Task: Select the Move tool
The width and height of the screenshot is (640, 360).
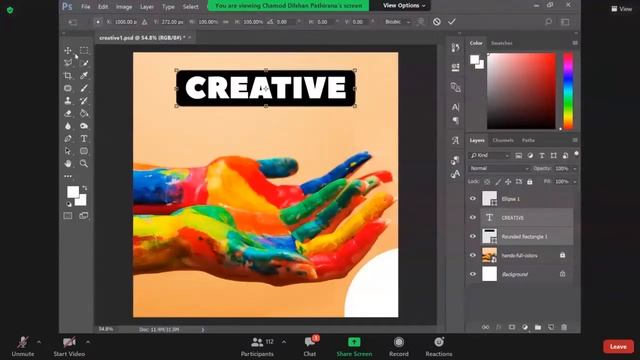Action: coord(68,50)
